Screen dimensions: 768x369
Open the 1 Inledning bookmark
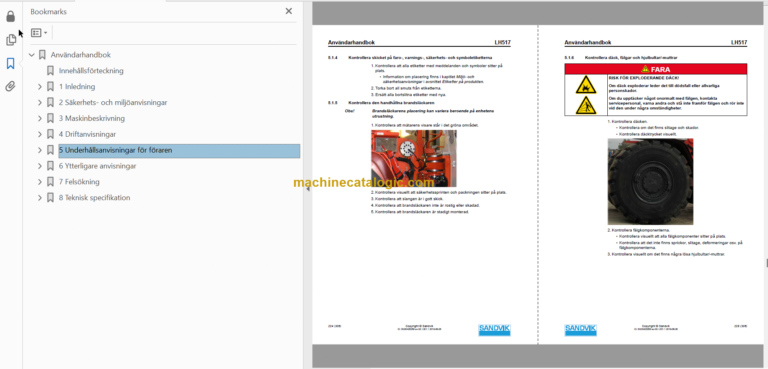[x=77, y=87]
